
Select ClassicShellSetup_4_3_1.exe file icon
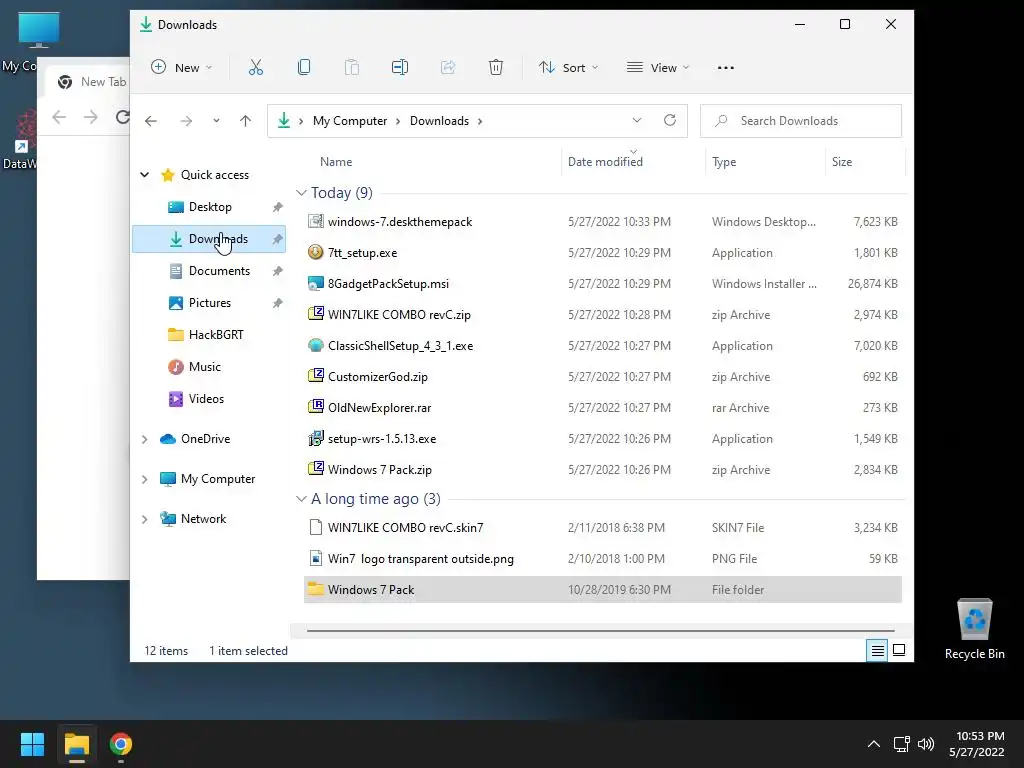tap(315, 345)
